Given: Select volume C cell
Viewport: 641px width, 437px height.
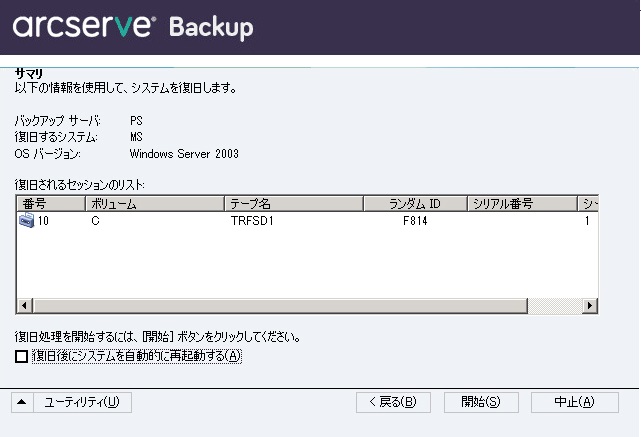Looking at the screenshot, I should [95, 221].
